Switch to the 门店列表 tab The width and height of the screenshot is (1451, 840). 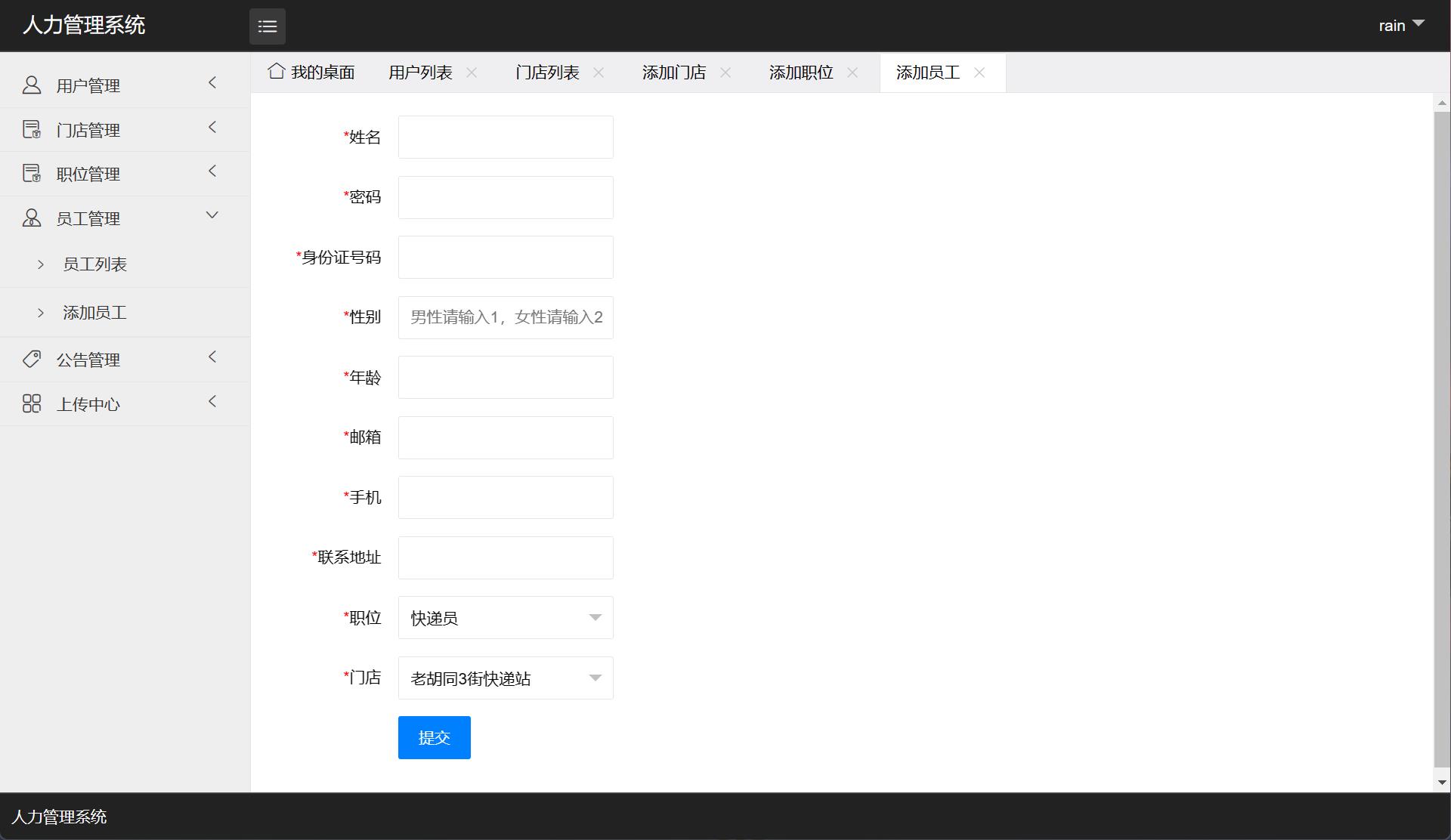coord(546,72)
